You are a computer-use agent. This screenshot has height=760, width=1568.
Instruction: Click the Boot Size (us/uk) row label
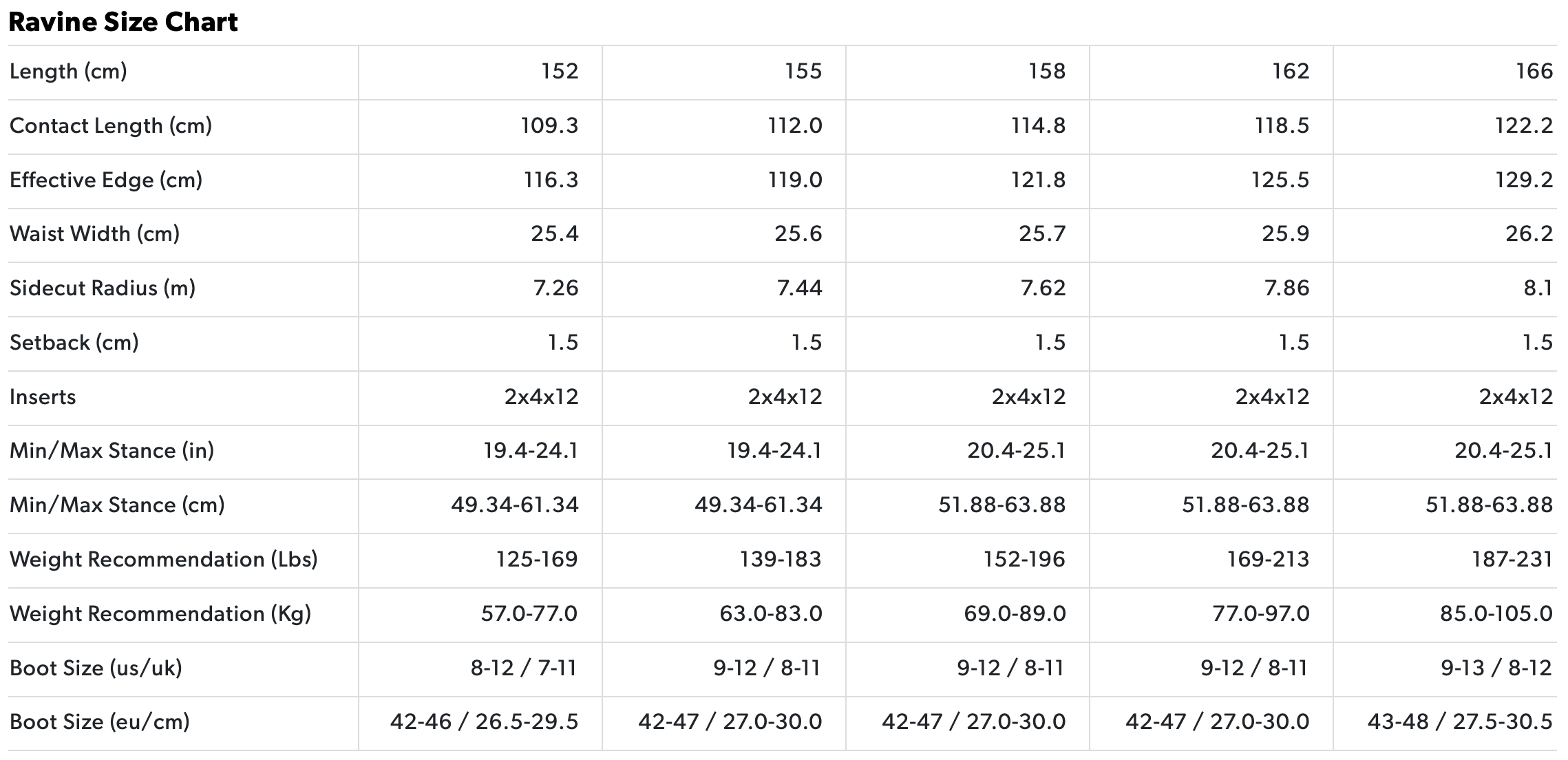[x=96, y=668]
